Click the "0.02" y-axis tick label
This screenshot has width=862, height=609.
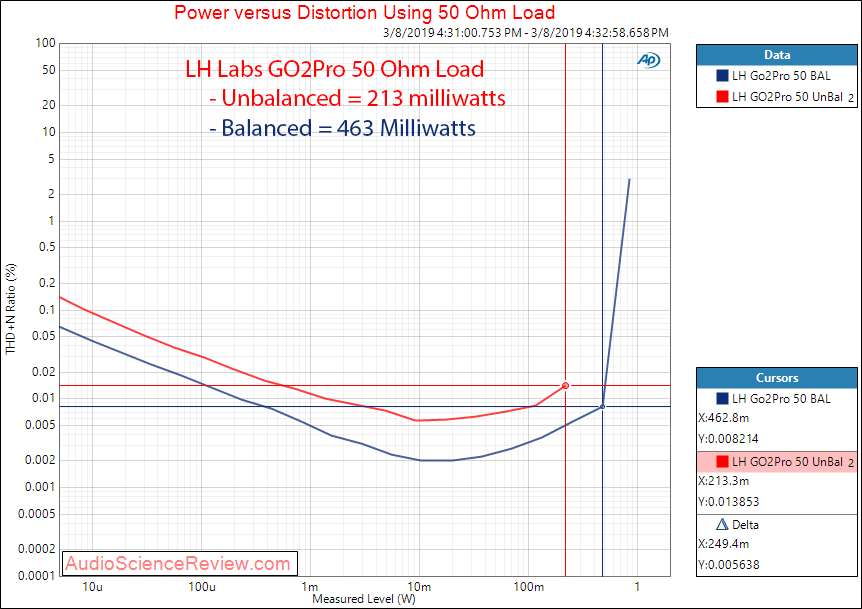(43, 372)
